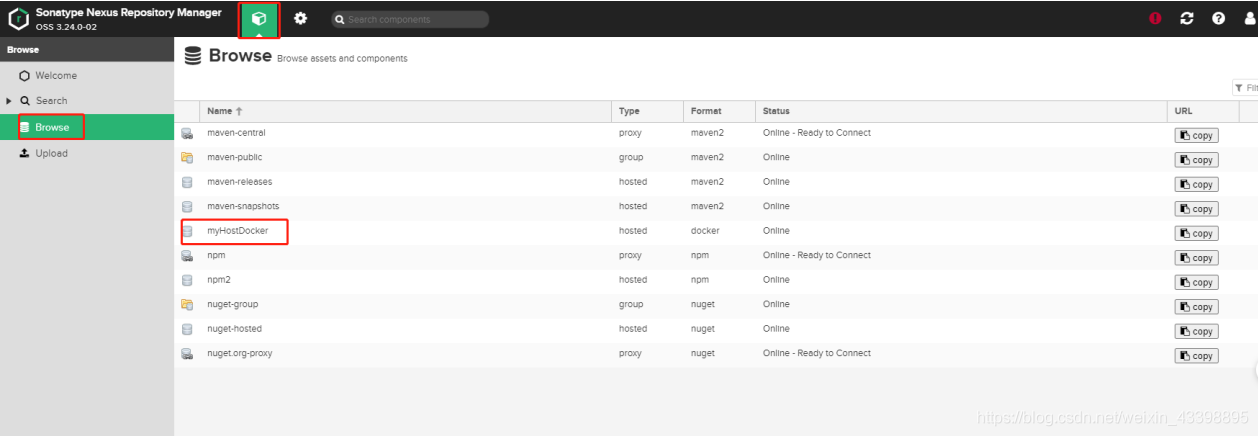Sort by the Status column header
Viewport: 1258px width, 436px height.
961,111
